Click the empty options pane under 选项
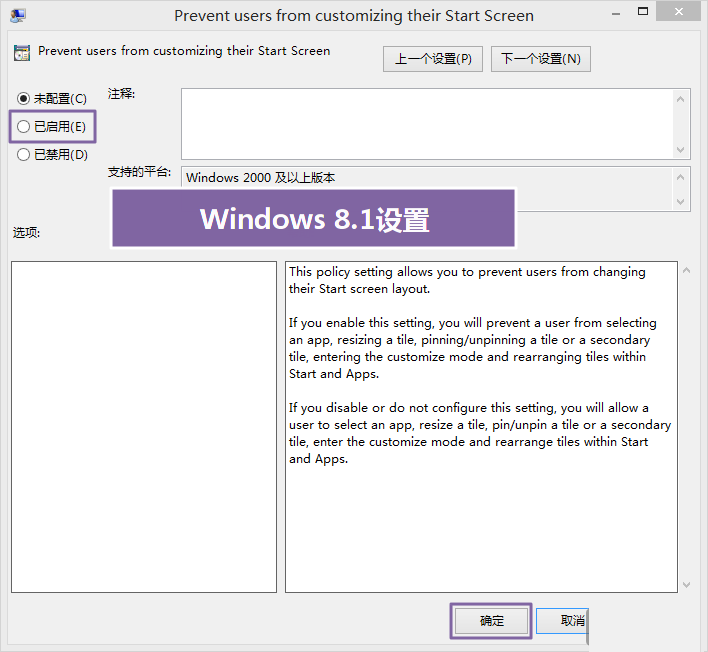Image resolution: width=708 pixels, height=652 pixels. [x=144, y=427]
